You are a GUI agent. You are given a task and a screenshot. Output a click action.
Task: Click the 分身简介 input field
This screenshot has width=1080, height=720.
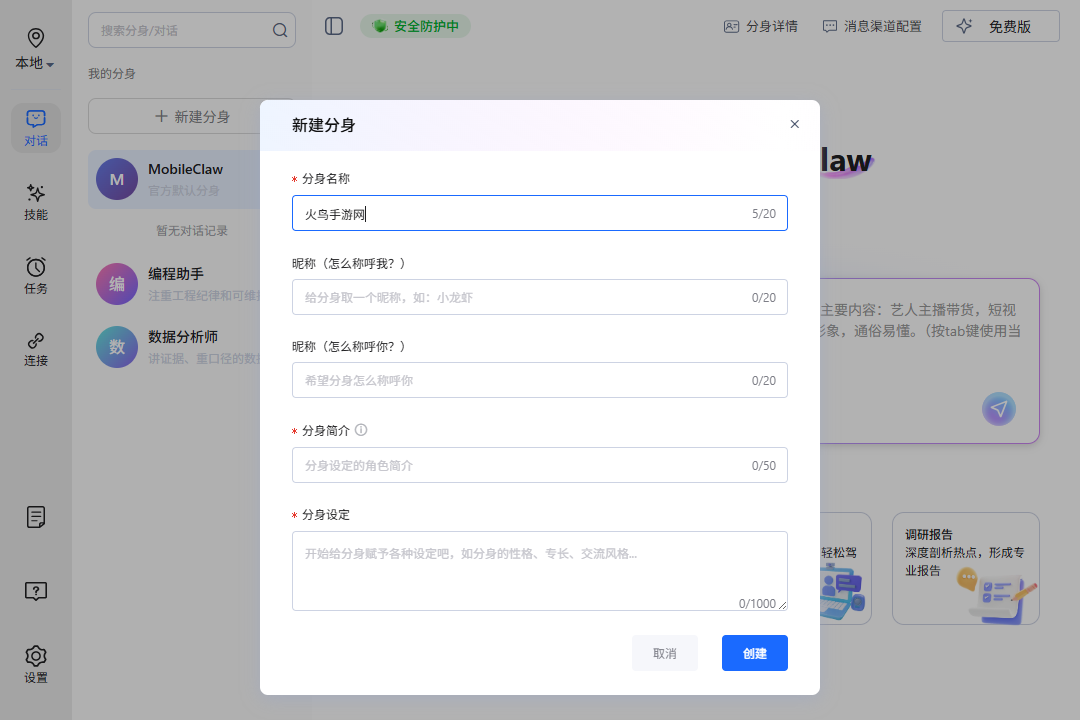[x=539, y=465]
